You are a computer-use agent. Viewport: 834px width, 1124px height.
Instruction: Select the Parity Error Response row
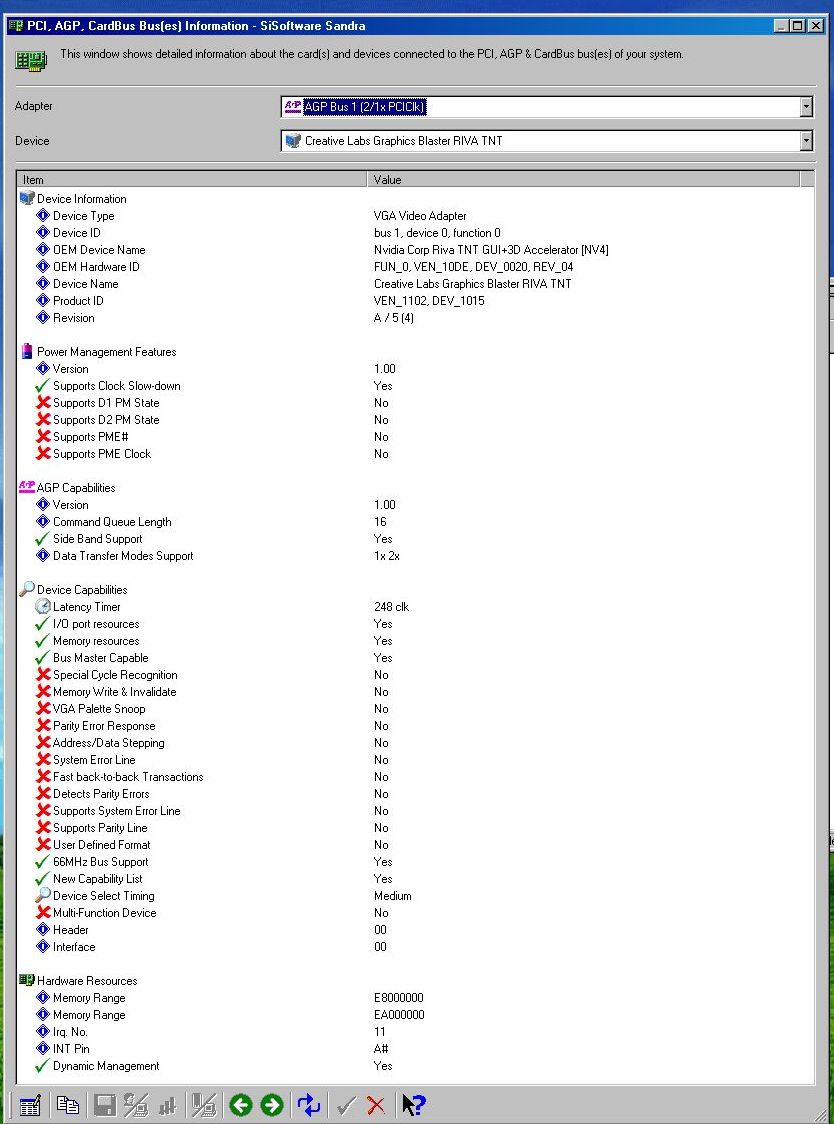pos(416,725)
